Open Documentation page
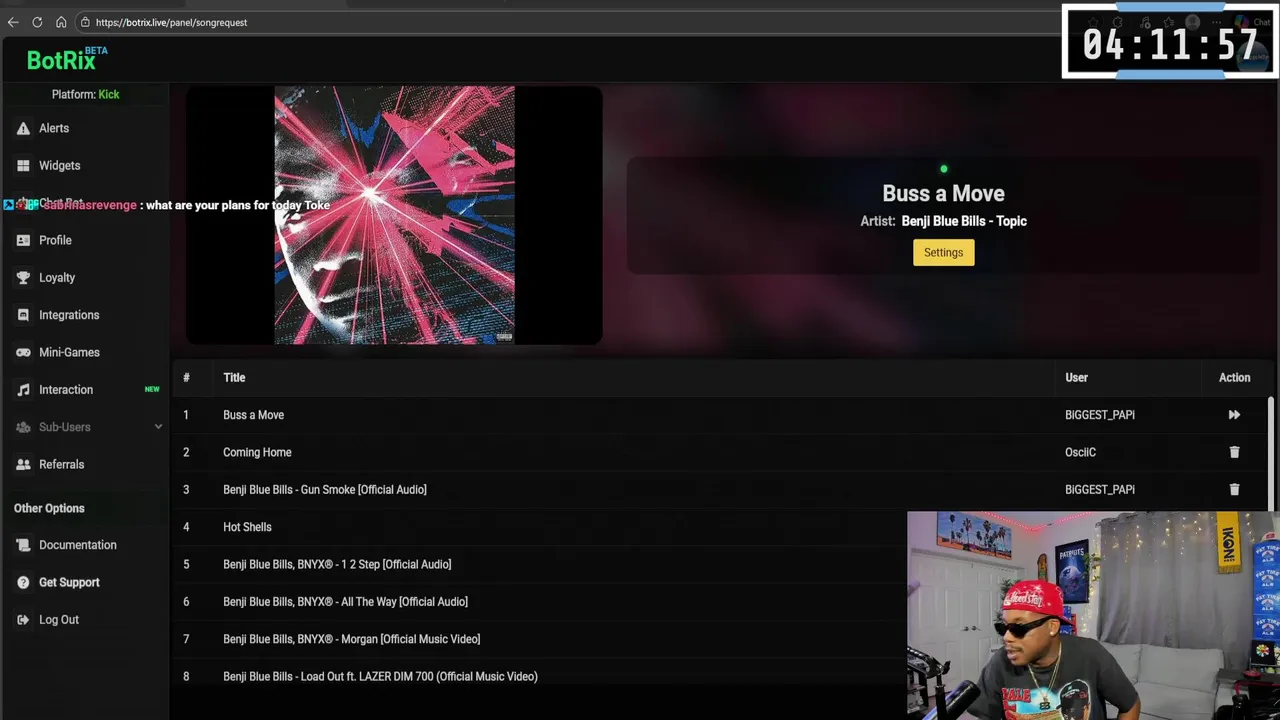The height and width of the screenshot is (720, 1280). point(78,545)
